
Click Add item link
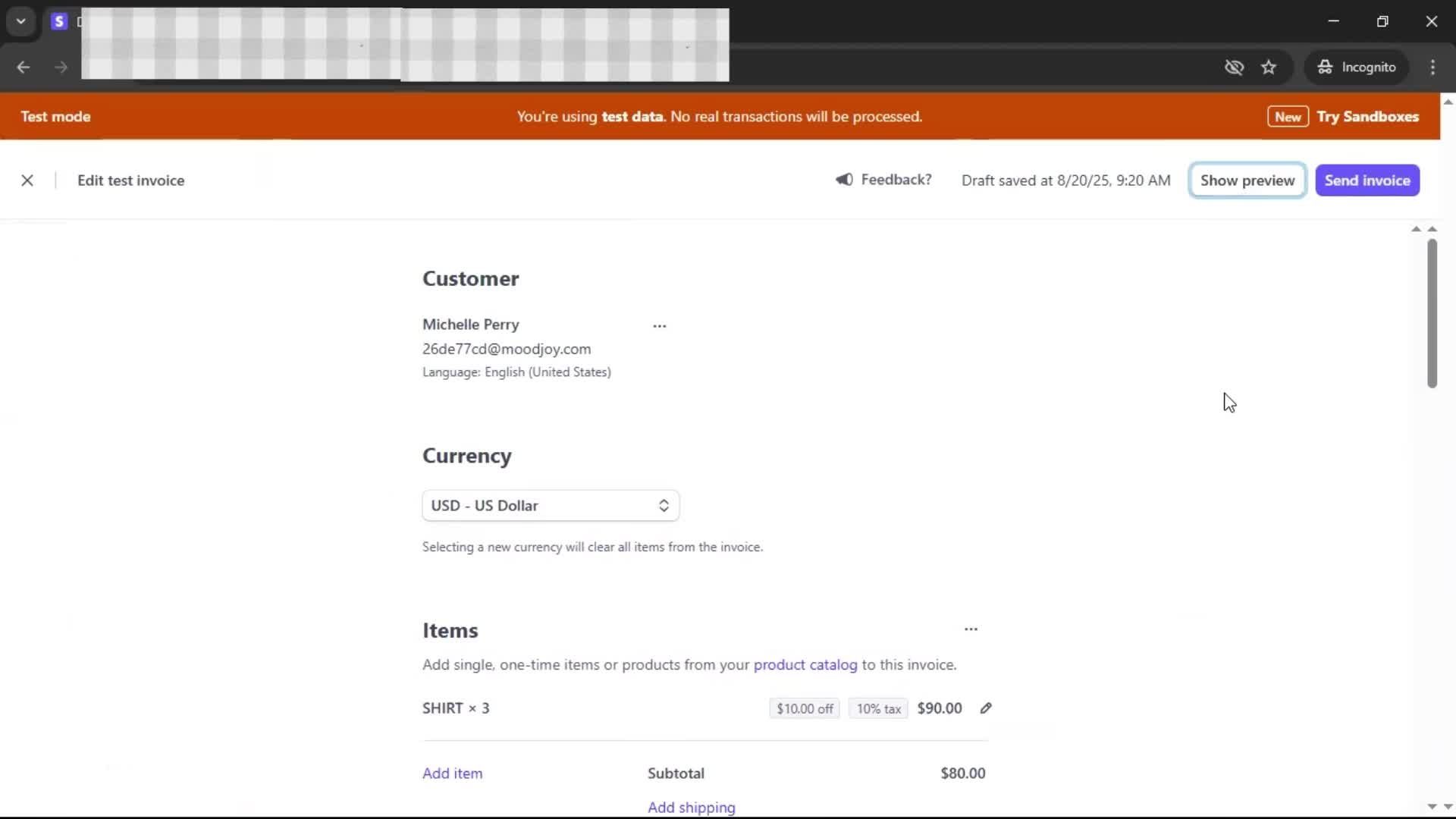[x=452, y=773]
